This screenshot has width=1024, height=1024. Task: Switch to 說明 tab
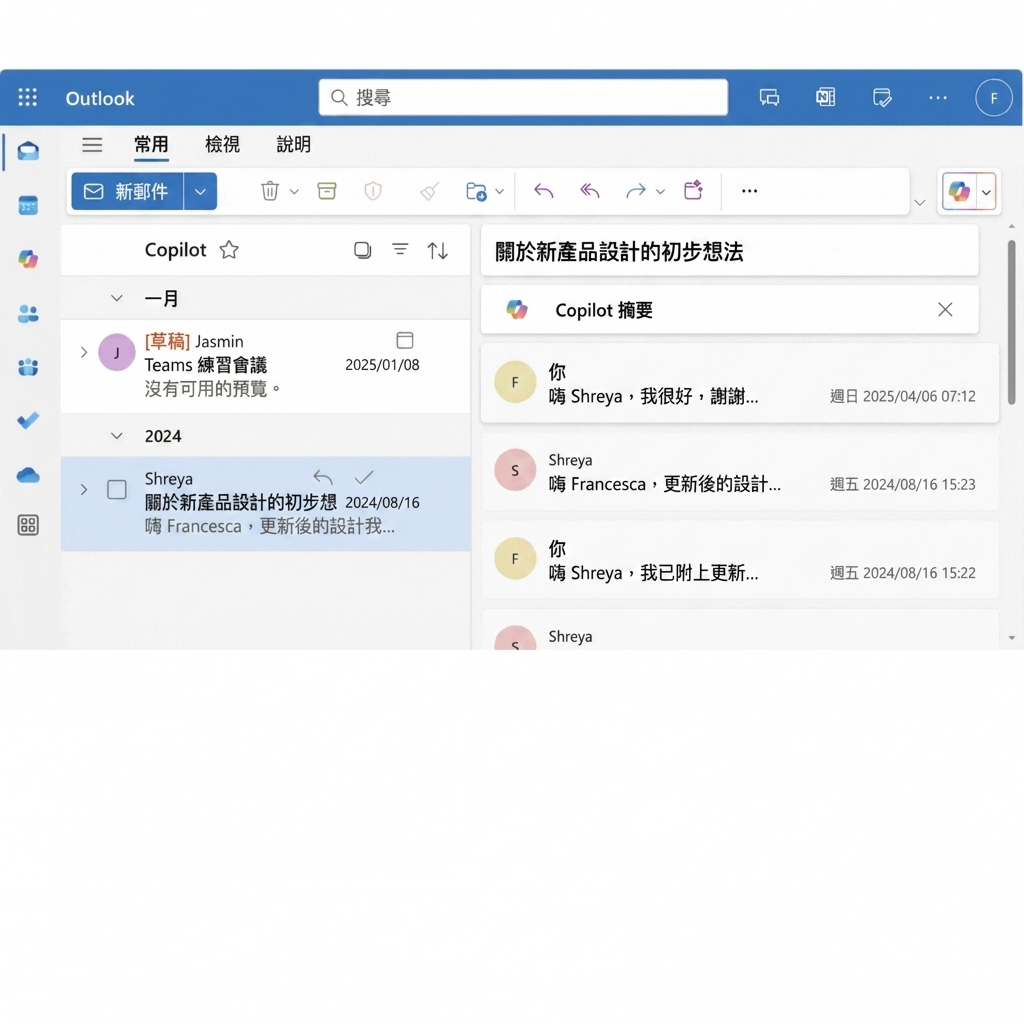pos(293,144)
